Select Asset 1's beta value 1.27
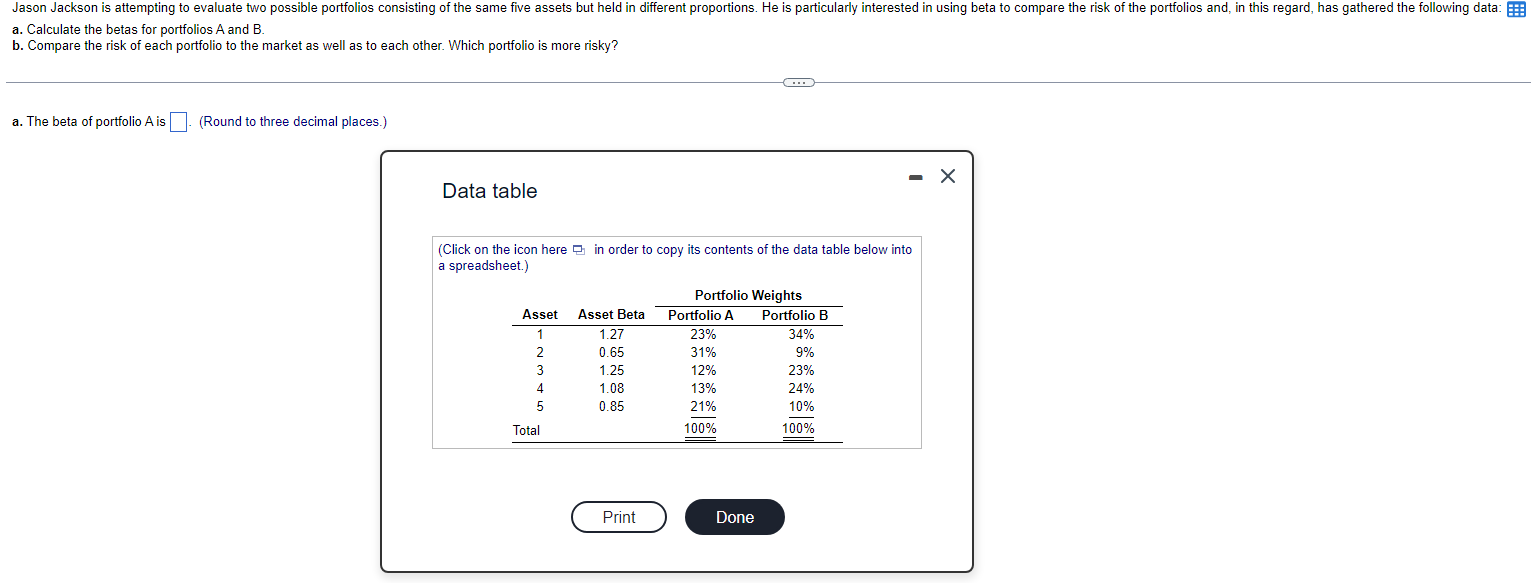1531x583 pixels. (611, 334)
